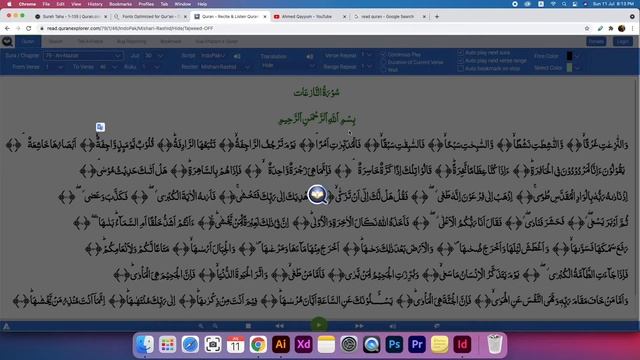The image size is (640, 360).
Task: Go back with Chrome back arrow
Action: [7, 28]
